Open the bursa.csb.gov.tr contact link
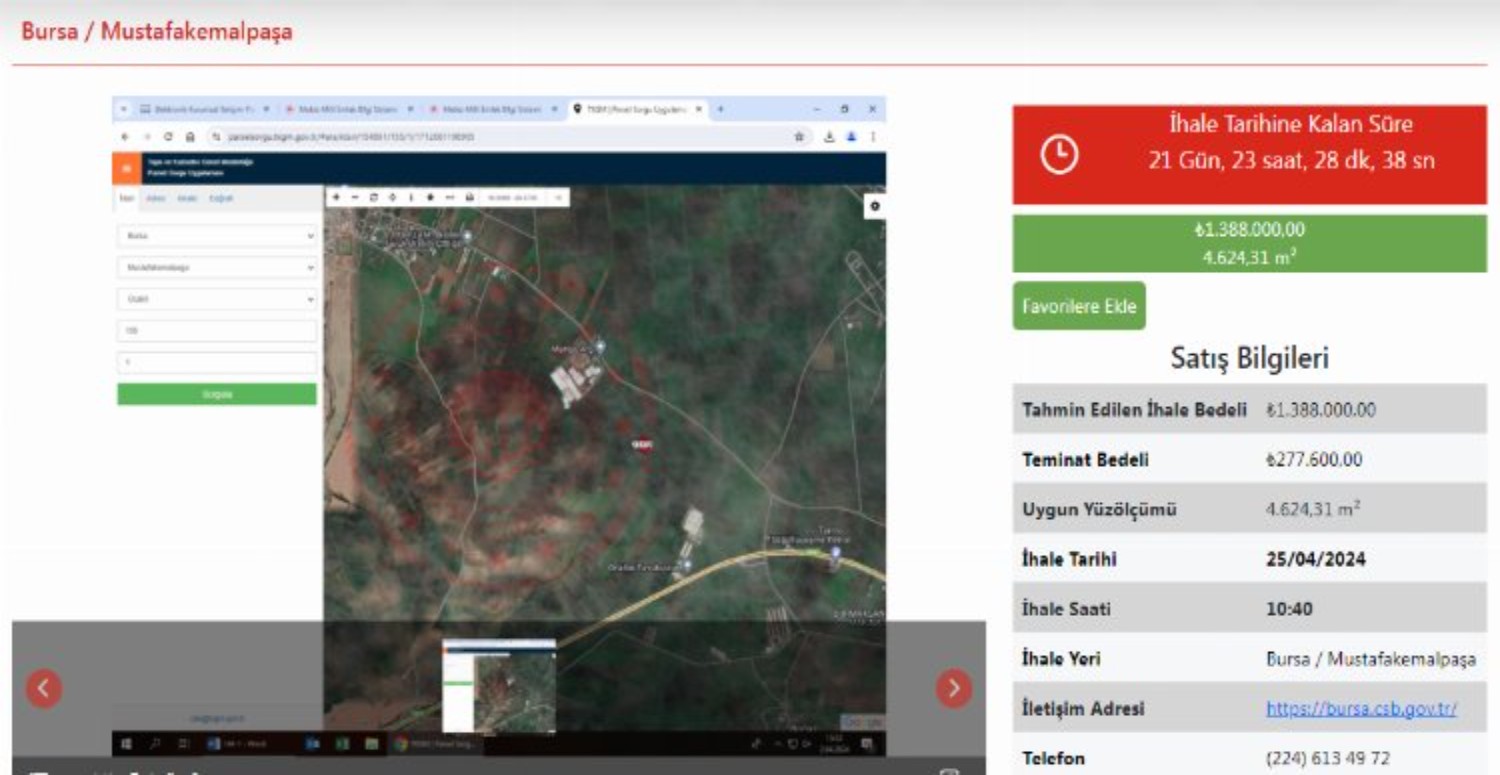Image resolution: width=1500 pixels, height=775 pixels. (1361, 709)
